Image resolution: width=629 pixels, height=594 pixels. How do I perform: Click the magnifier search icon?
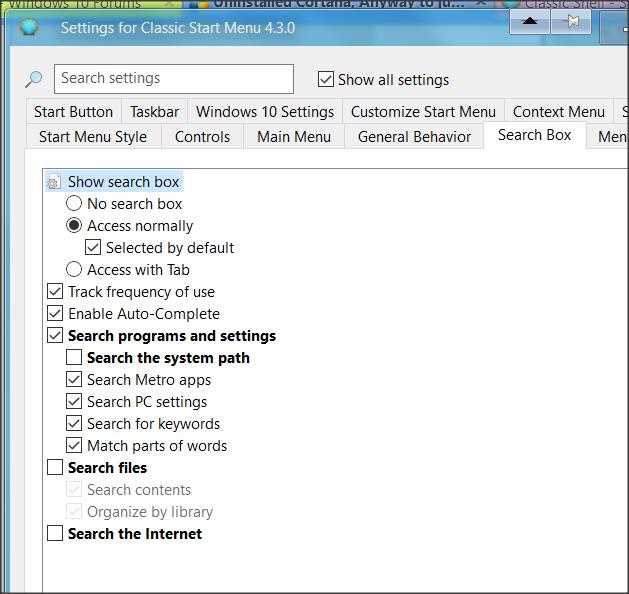[x=33, y=79]
